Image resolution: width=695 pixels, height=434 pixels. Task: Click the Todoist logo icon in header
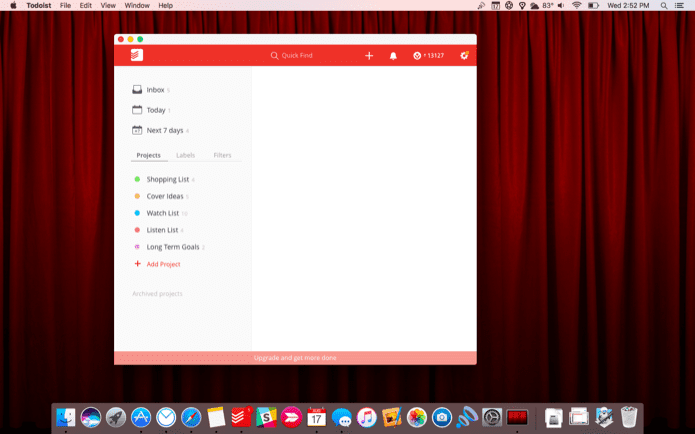(x=137, y=55)
